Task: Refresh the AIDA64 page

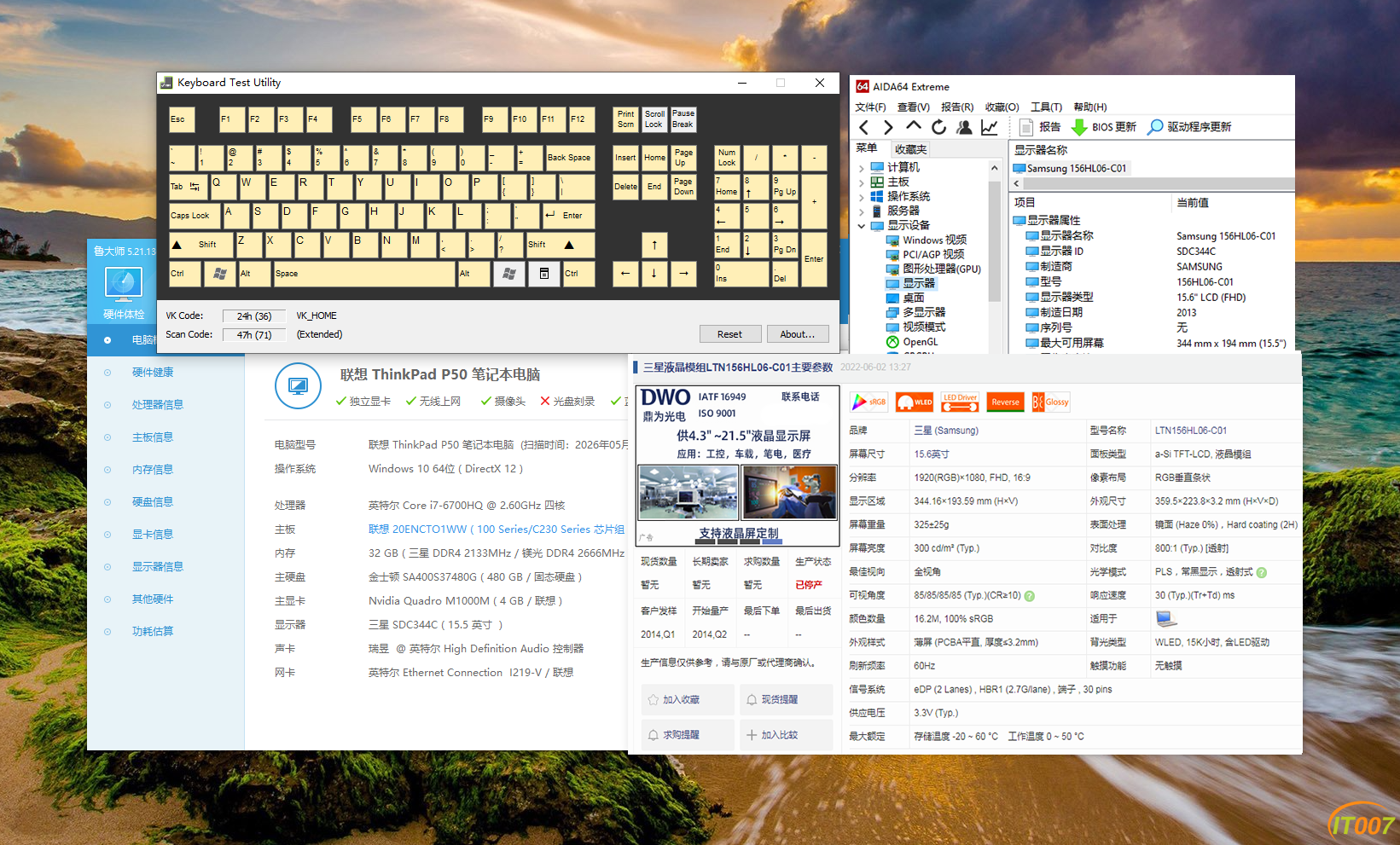Action: click(x=938, y=127)
